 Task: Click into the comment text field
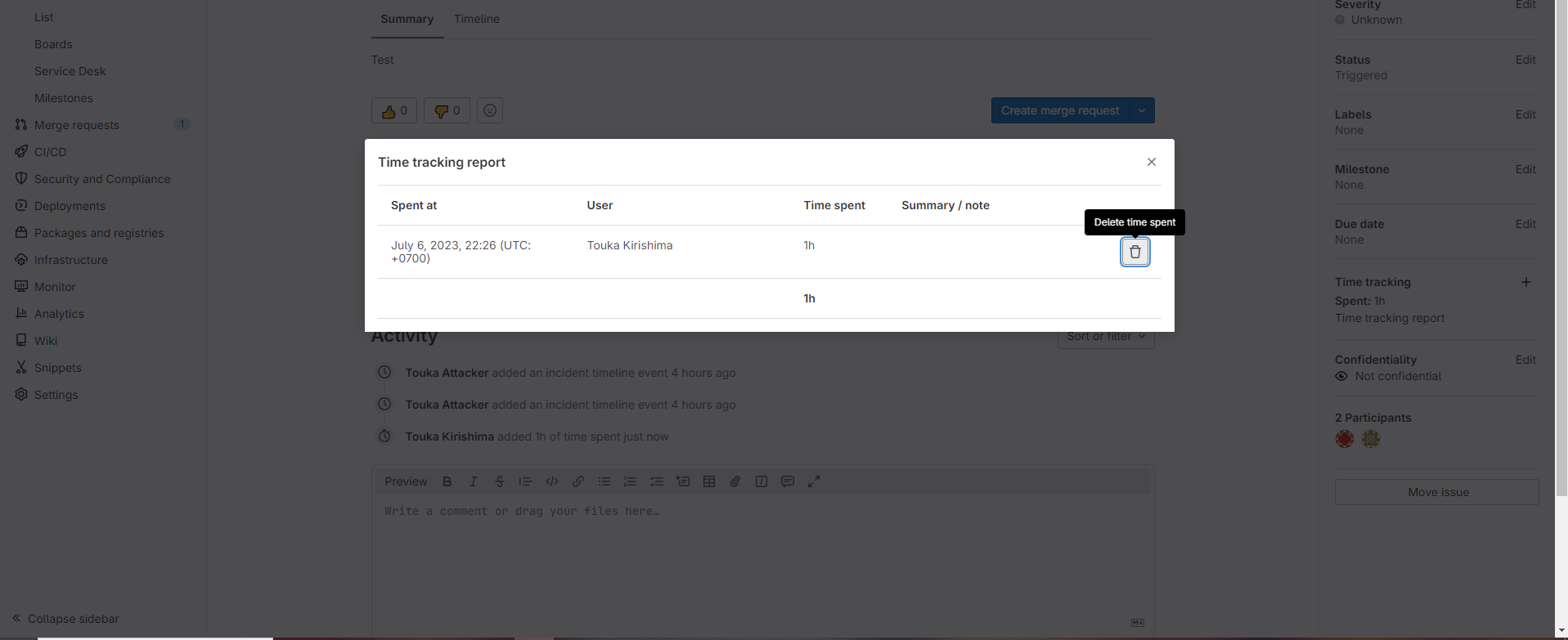761,556
